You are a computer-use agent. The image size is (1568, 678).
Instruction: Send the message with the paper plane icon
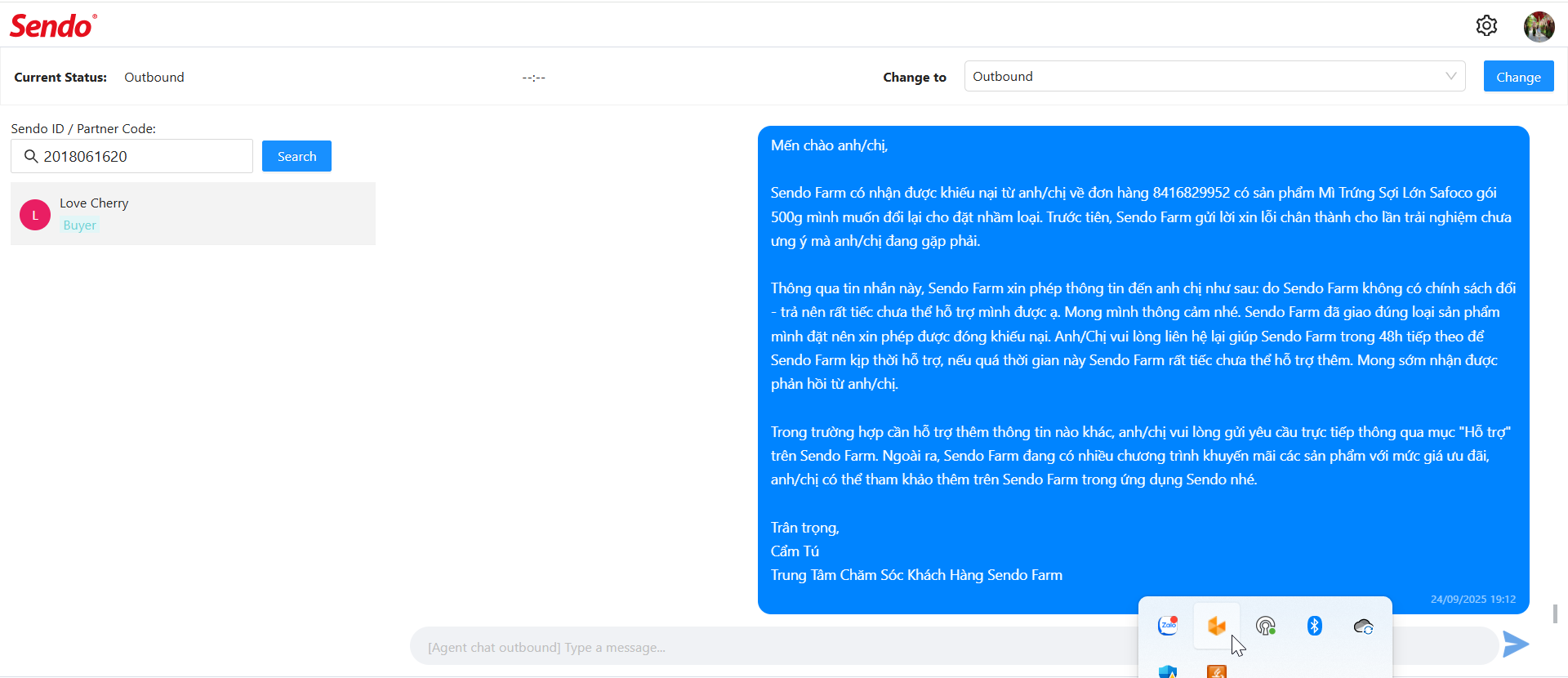click(1516, 644)
